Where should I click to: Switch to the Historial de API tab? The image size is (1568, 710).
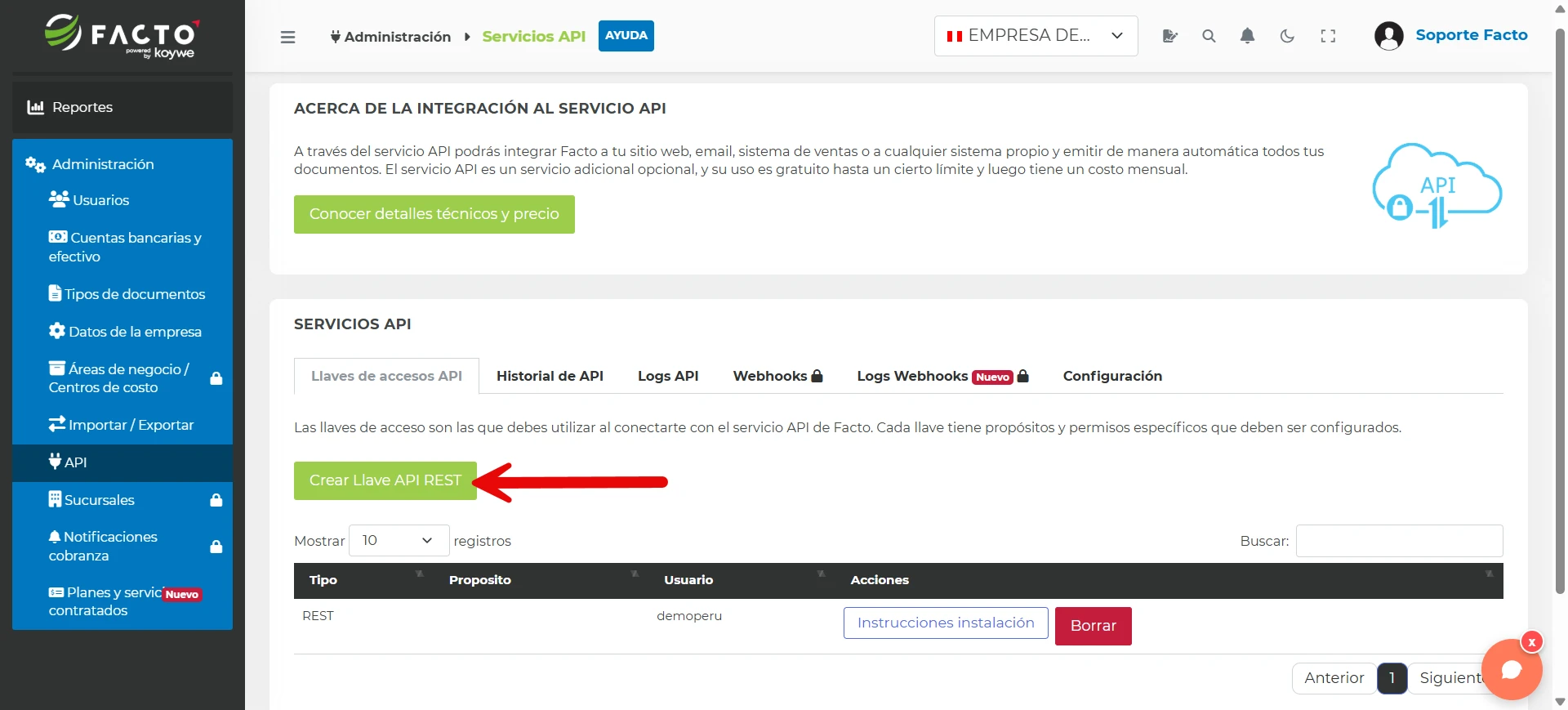tap(550, 376)
